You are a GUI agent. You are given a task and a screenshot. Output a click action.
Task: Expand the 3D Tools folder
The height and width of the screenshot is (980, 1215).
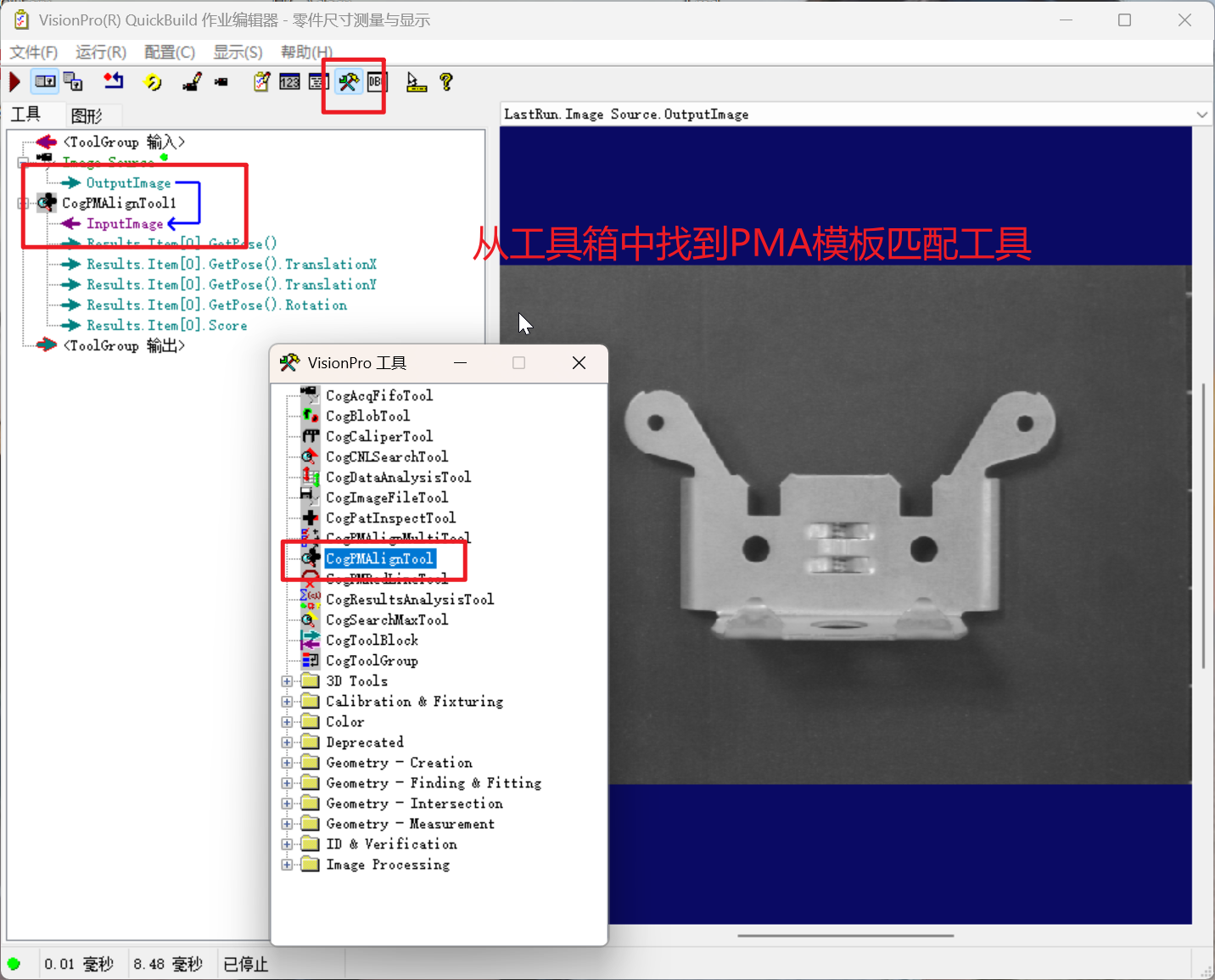point(287,681)
